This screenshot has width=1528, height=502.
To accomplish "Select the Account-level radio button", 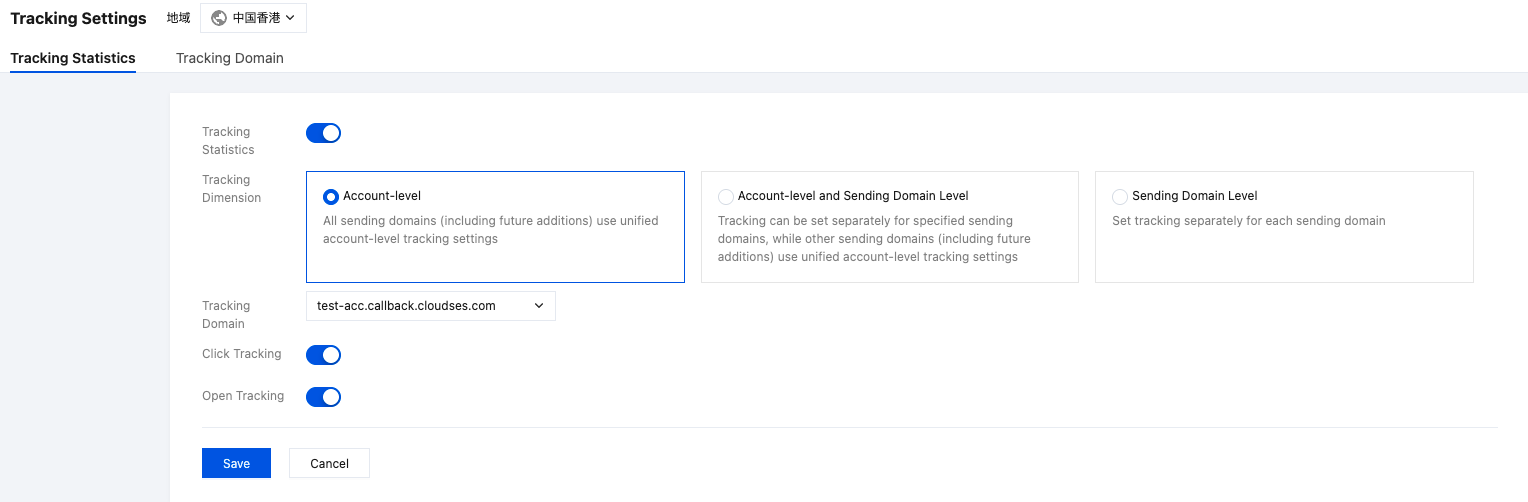I will [x=331, y=197].
